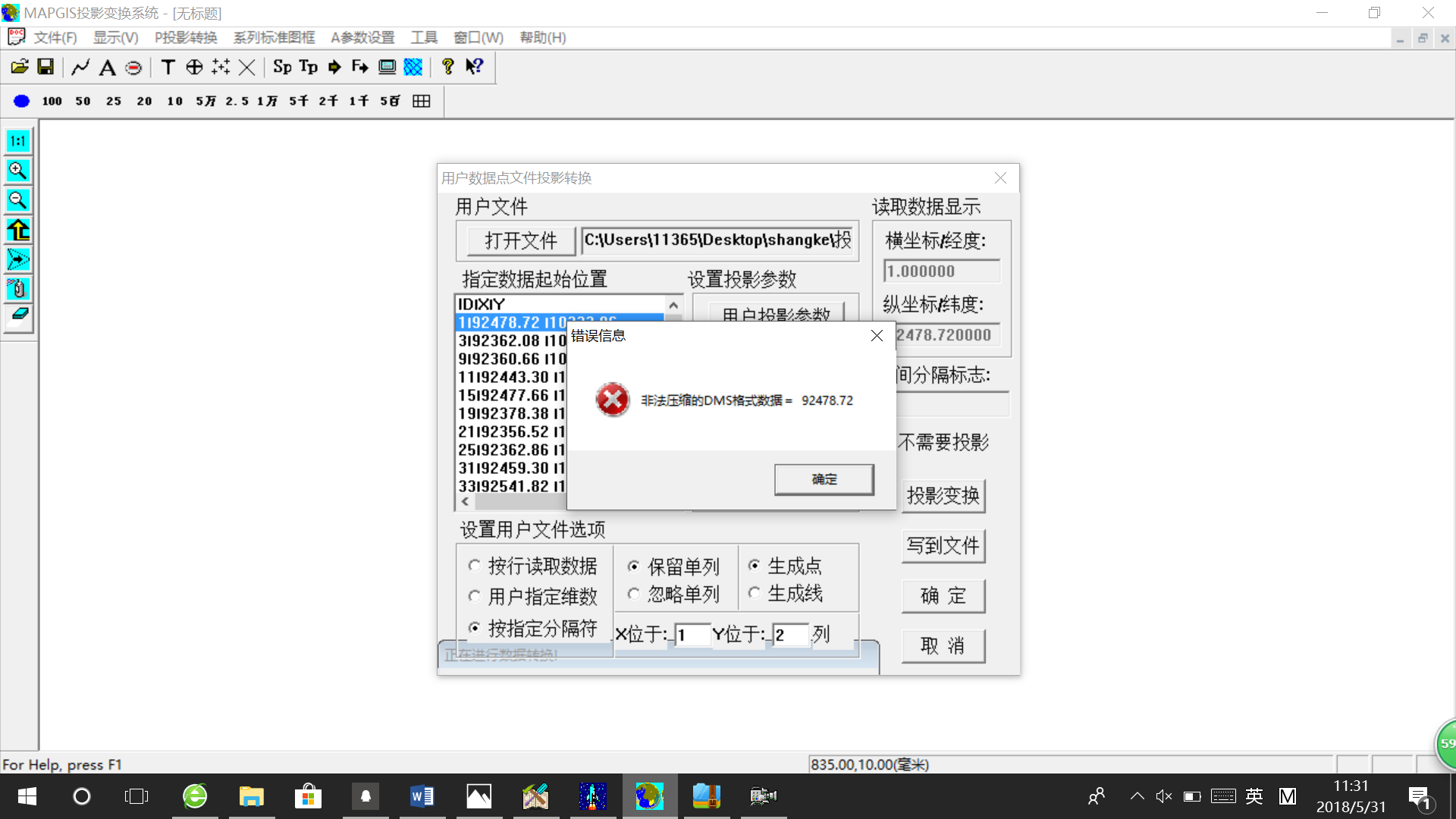
Task: Open the 工具 menu
Action: pos(424,37)
